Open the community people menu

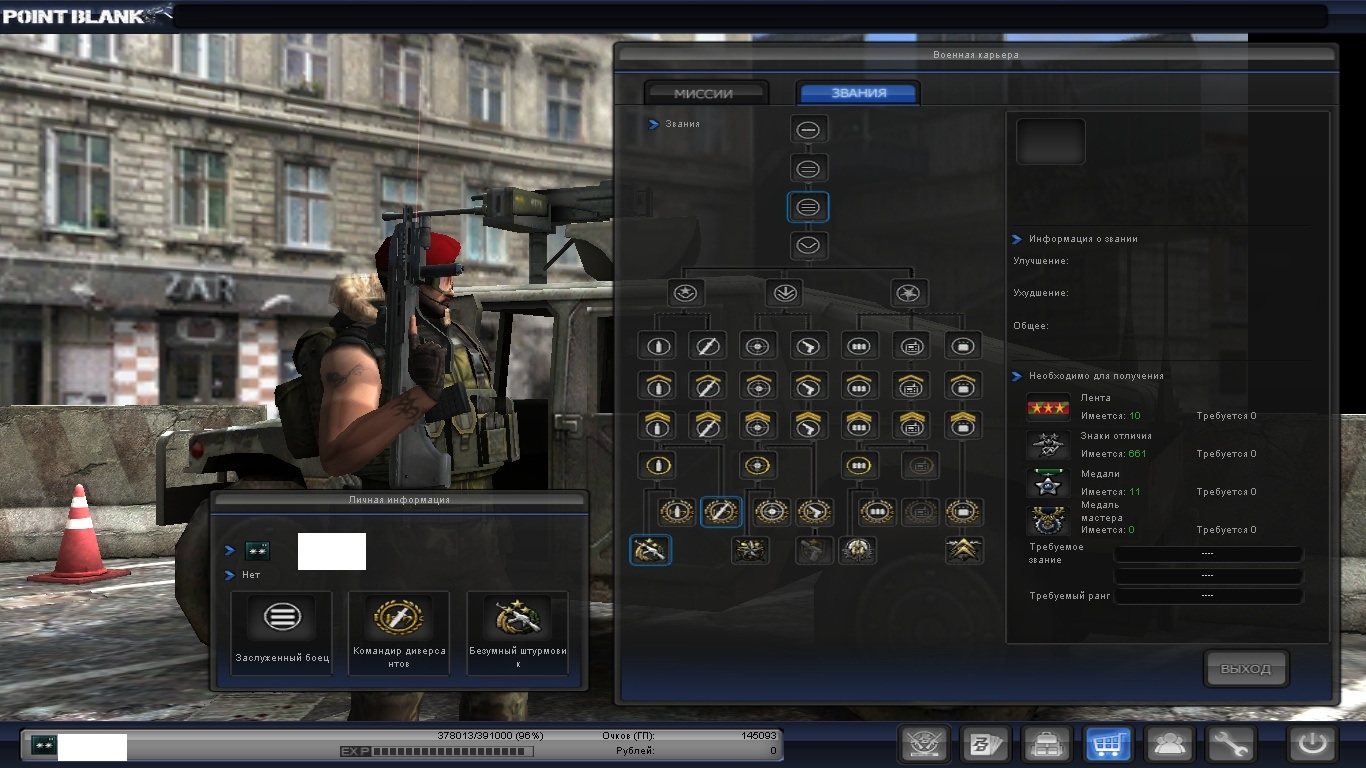[x=1170, y=744]
